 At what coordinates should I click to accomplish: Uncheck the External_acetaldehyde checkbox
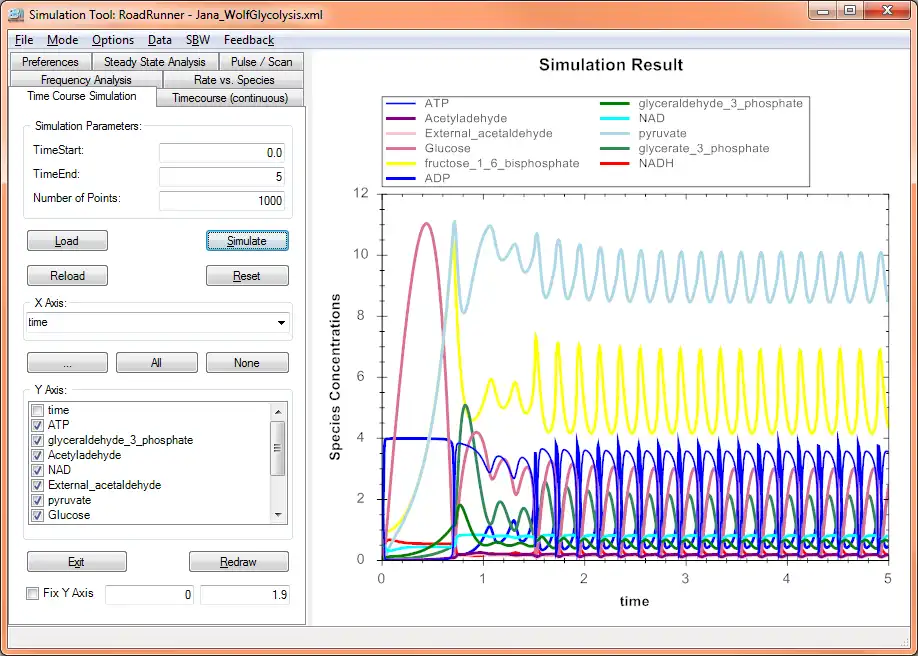(37, 485)
